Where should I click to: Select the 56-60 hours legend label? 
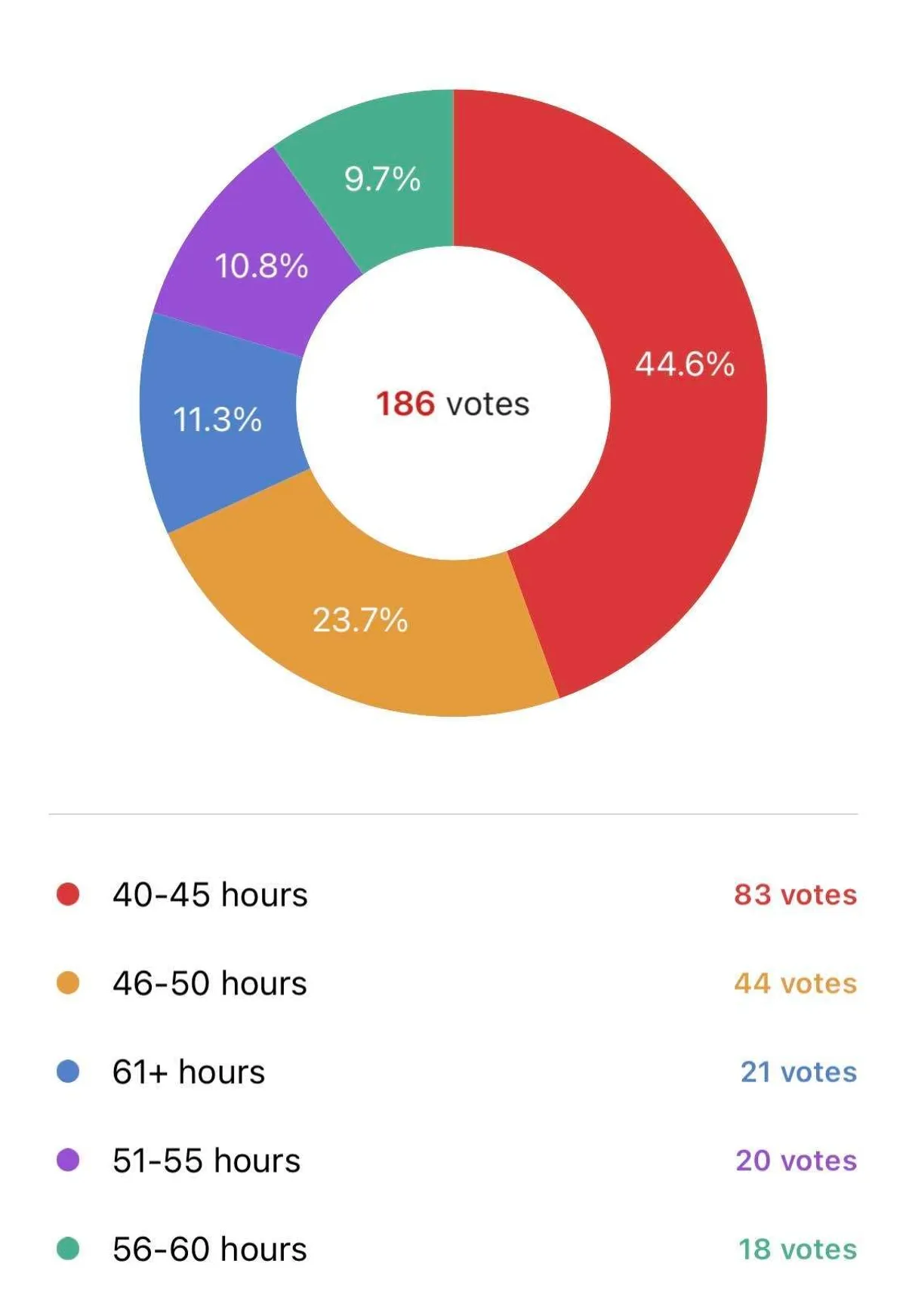(x=210, y=1250)
